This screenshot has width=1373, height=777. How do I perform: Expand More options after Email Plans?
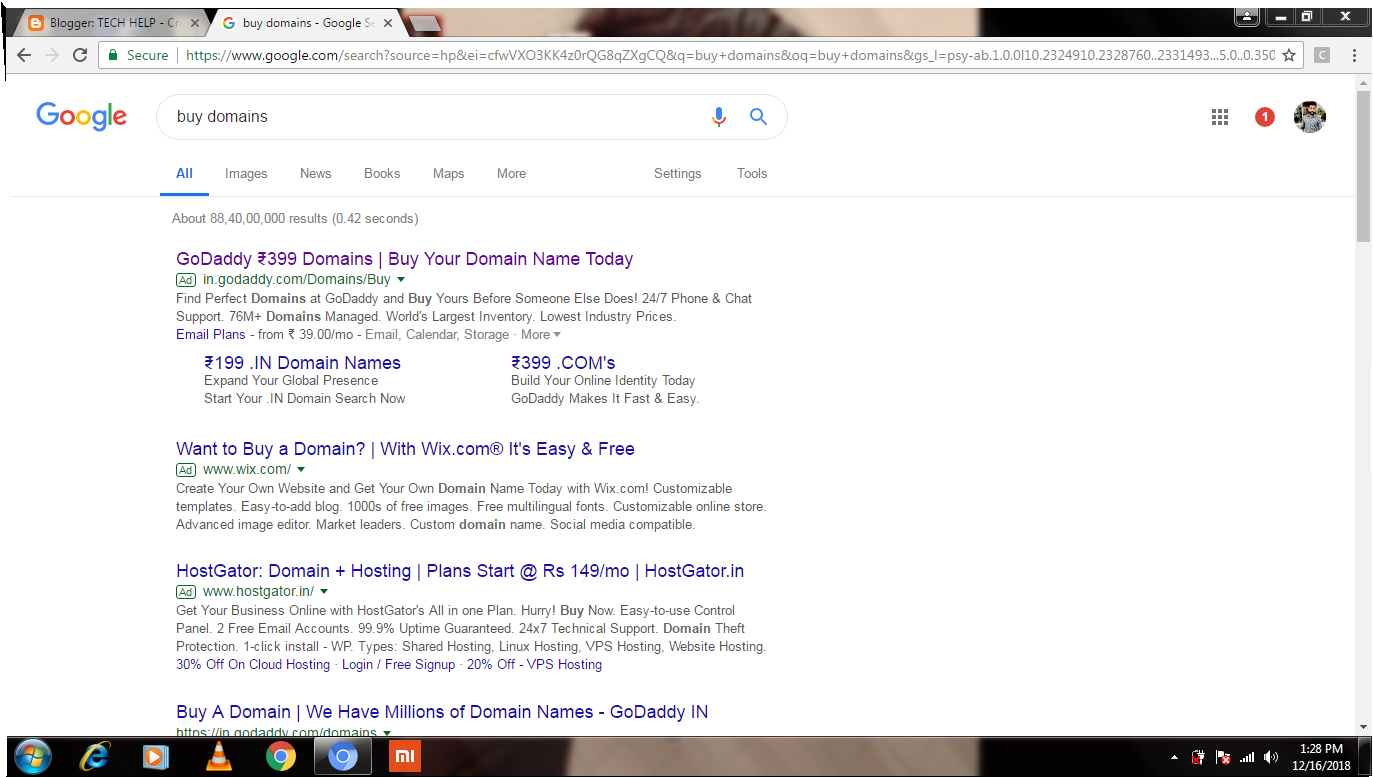pyautogui.click(x=540, y=335)
